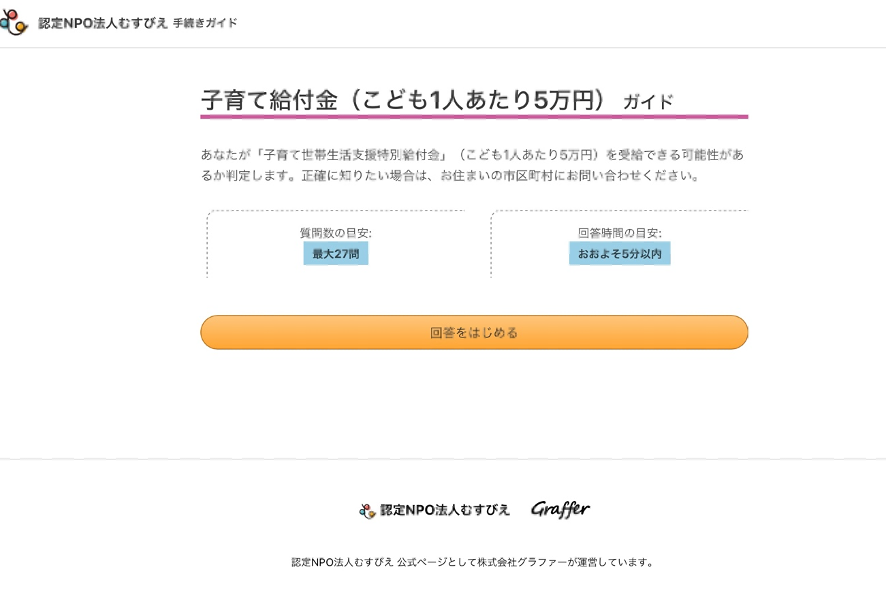Click the header text 認定NPO法人むすびえ

click(x=103, y=23)
